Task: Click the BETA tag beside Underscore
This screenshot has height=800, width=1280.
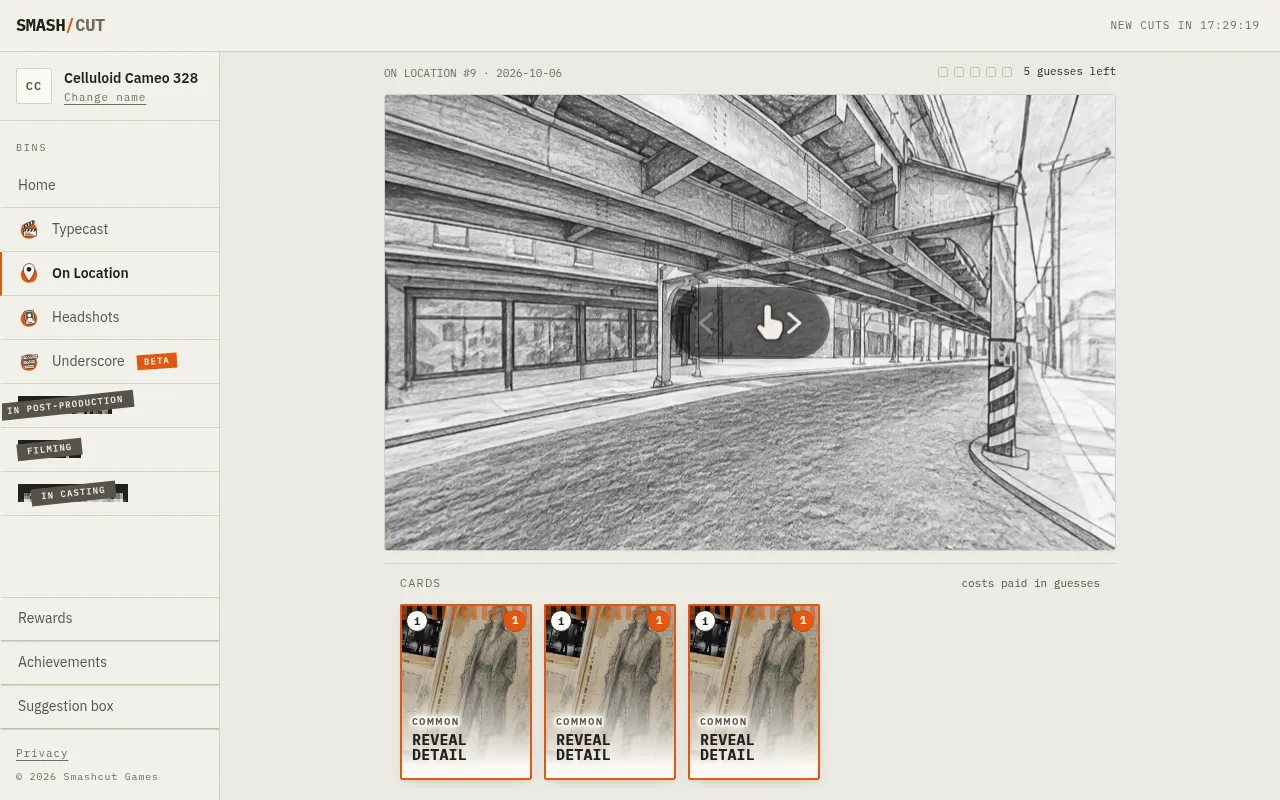Action: 157,361
